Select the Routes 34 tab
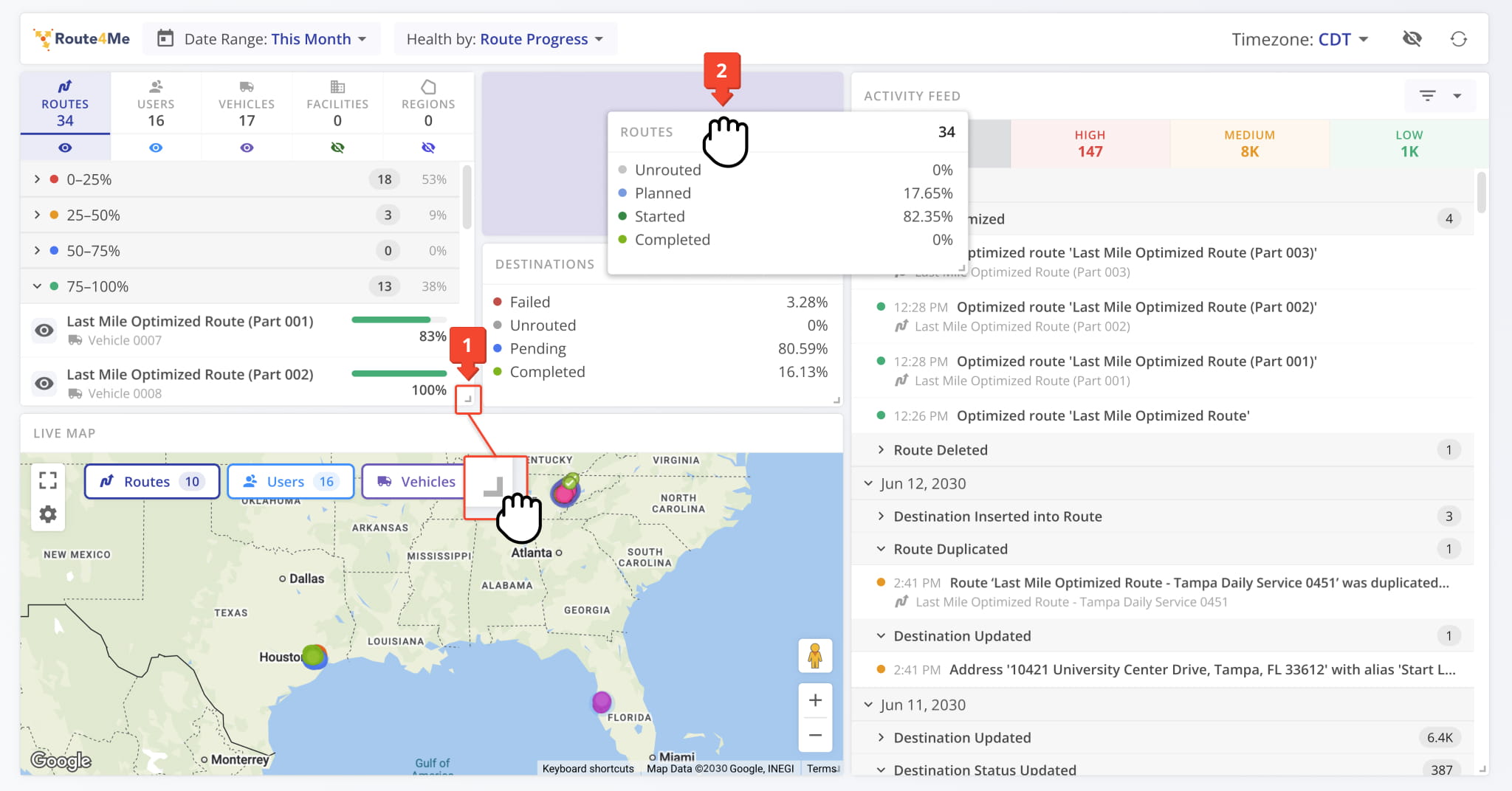 tap(65, 103)
